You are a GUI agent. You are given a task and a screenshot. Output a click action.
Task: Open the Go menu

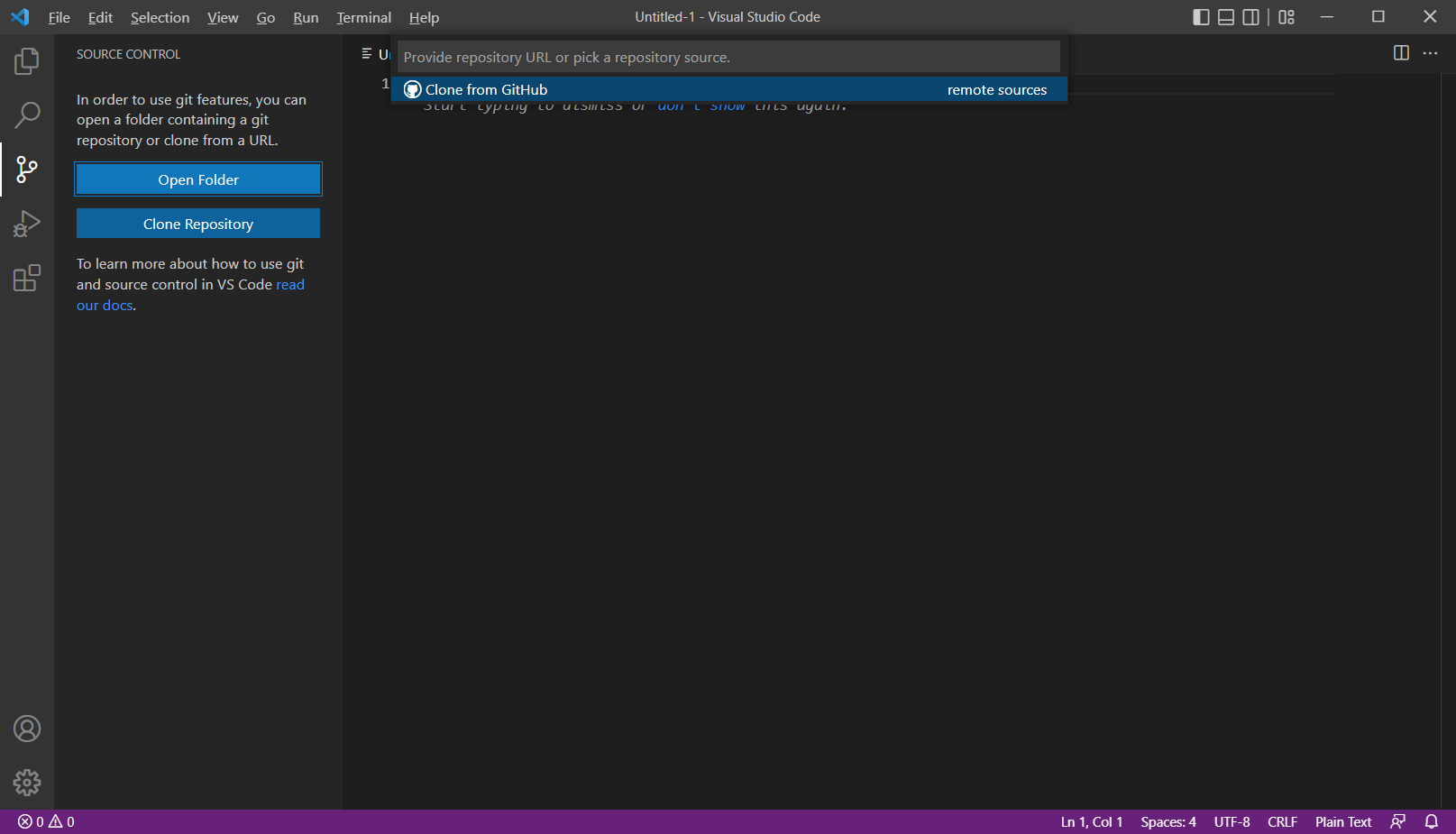[x=266, y=17]
